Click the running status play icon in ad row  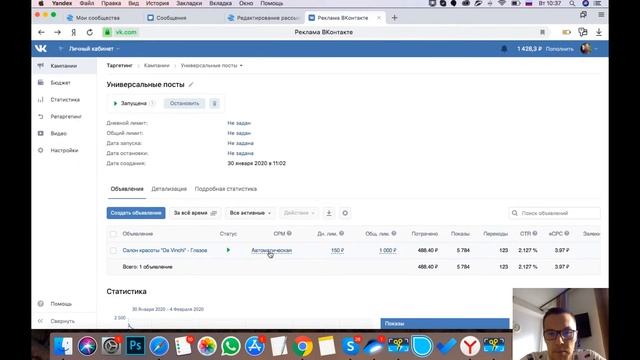pyautogui.click(x=228, y=250)
